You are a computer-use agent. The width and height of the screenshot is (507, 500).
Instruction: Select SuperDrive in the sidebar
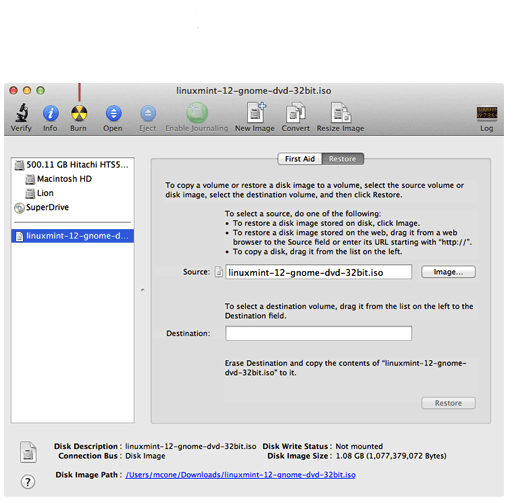click(72, 207)
